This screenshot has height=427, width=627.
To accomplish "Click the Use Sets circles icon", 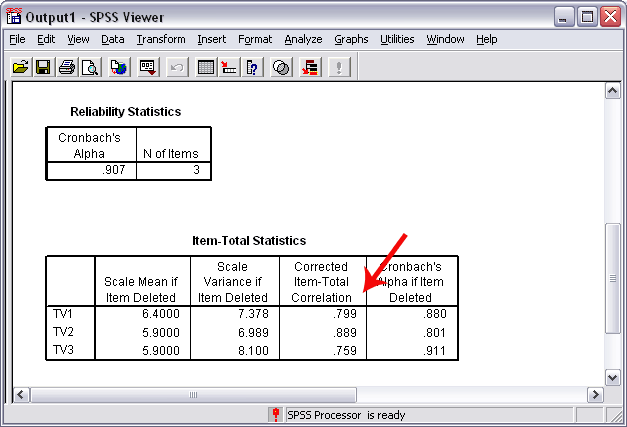I will click(x=281, y=67).
